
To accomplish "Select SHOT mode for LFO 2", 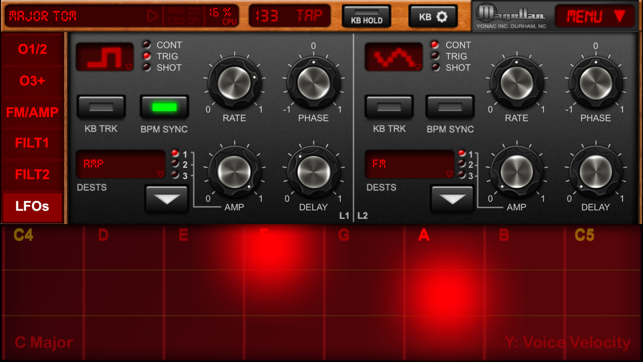I will [435, 67].
